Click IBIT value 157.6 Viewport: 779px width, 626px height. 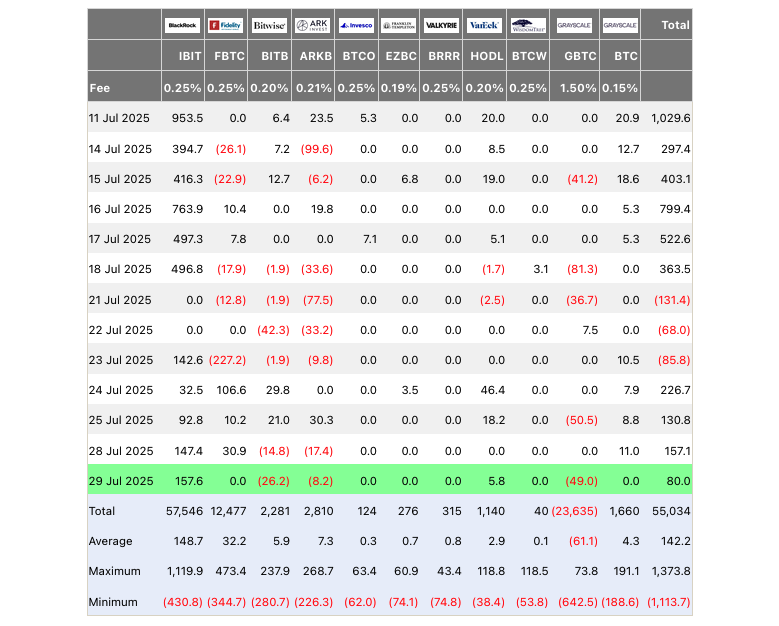pos(189,481)
